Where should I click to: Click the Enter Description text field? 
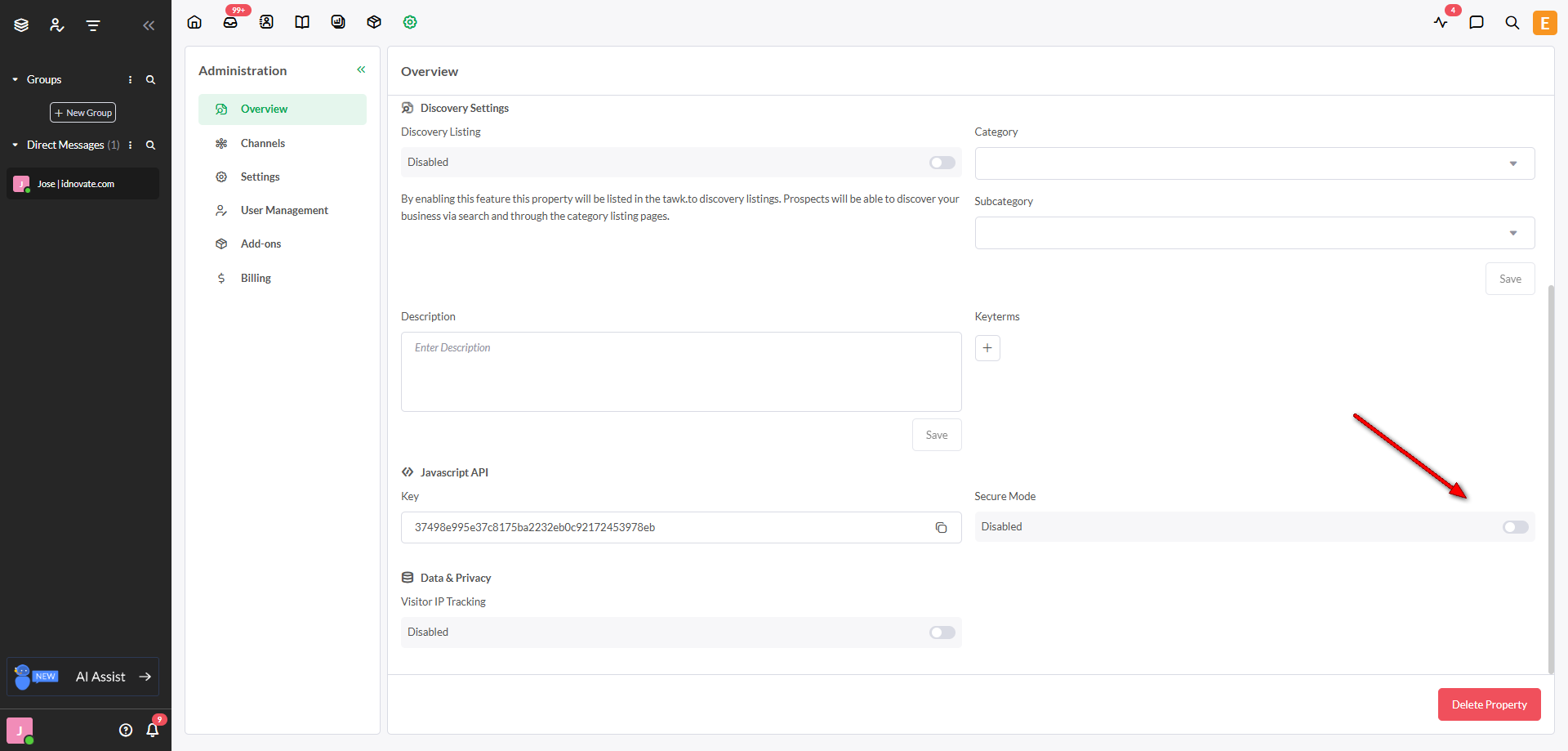click(x=680, y=372)
